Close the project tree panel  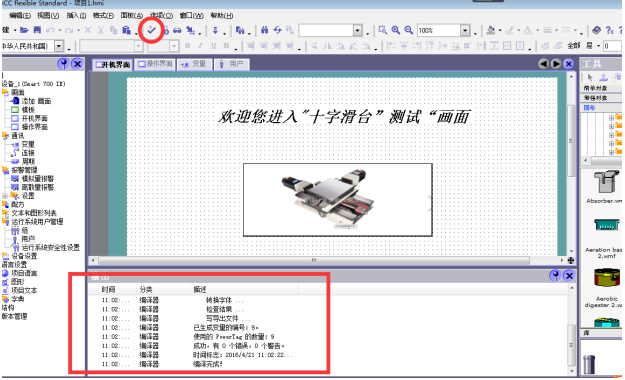[x=77, y=64]
